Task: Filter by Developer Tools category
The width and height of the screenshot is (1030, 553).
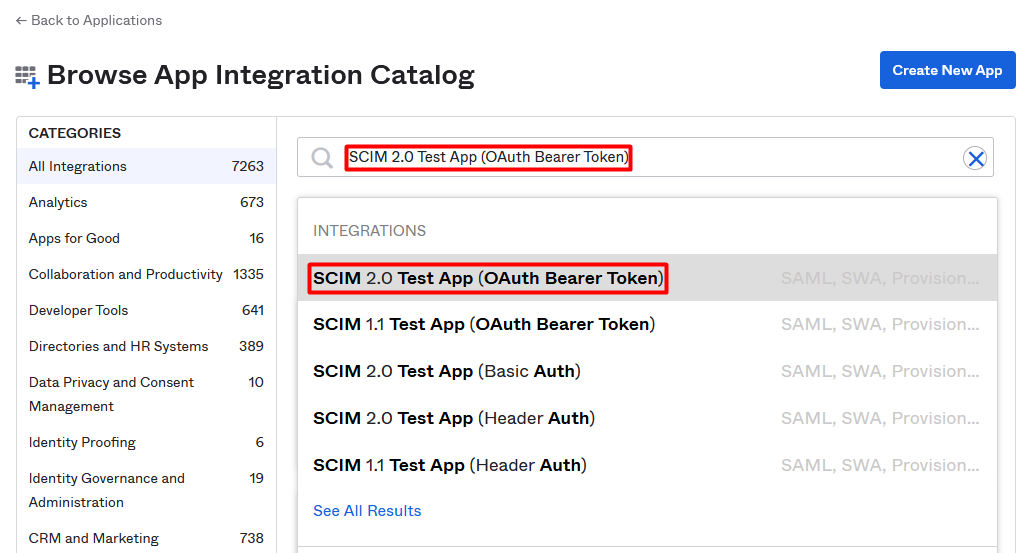Action: pyautogui.click(x=146, y=310)
